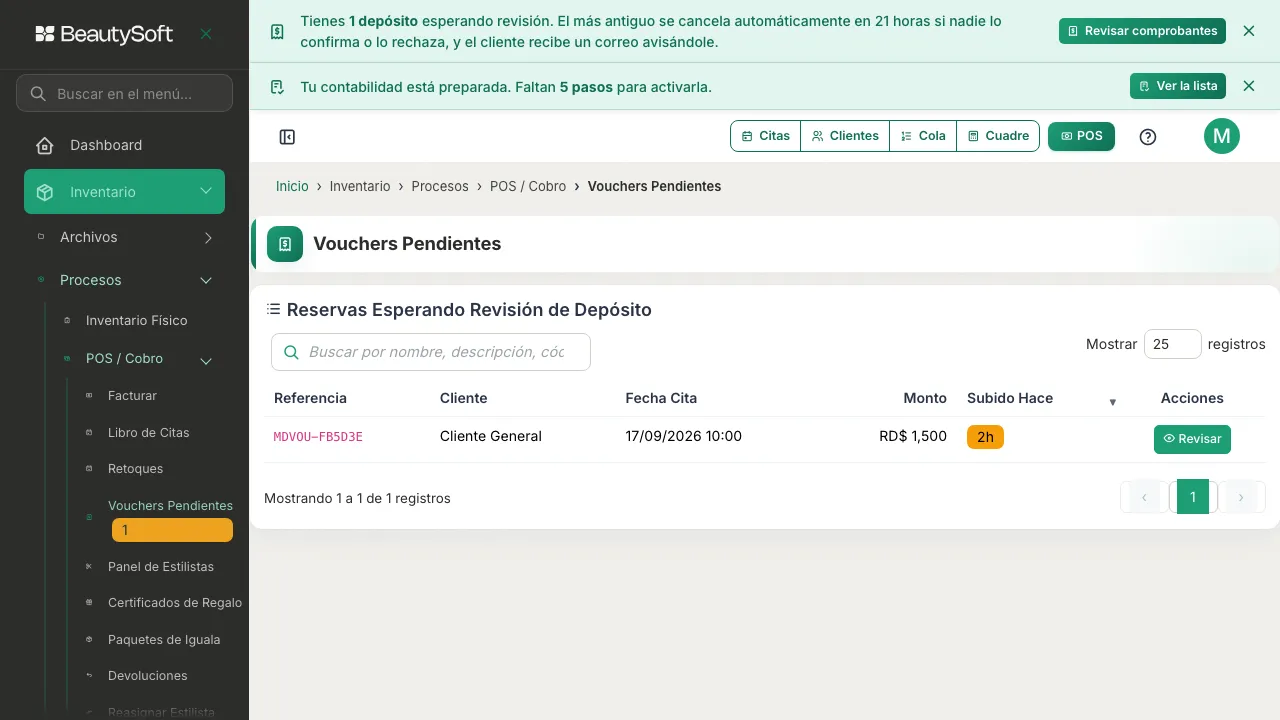This screenshot has height=720, width=1280.
Task: Open the Retoques menu item
Action: [135, 469]
